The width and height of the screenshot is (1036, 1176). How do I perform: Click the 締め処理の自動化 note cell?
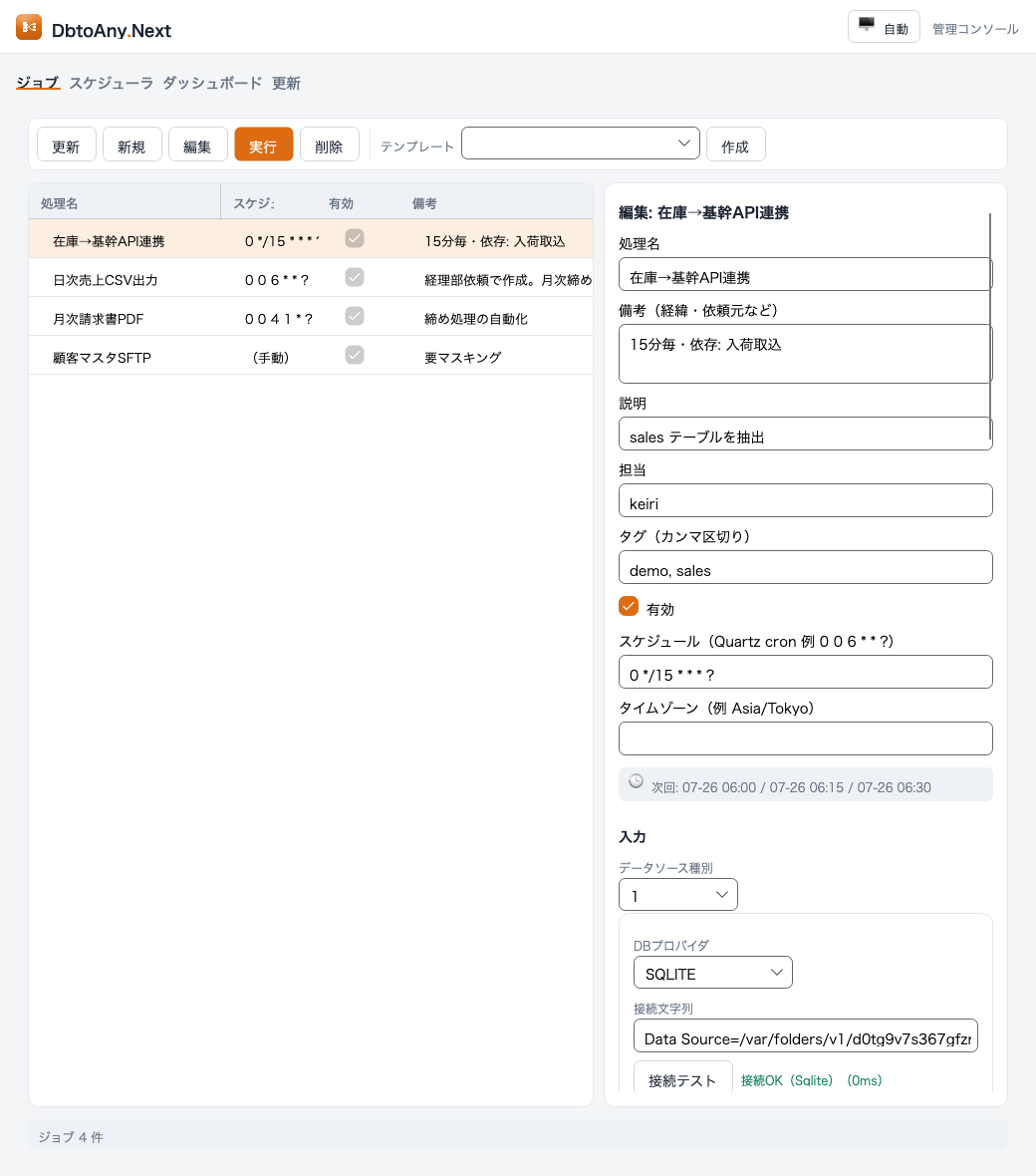click(476, 319)
